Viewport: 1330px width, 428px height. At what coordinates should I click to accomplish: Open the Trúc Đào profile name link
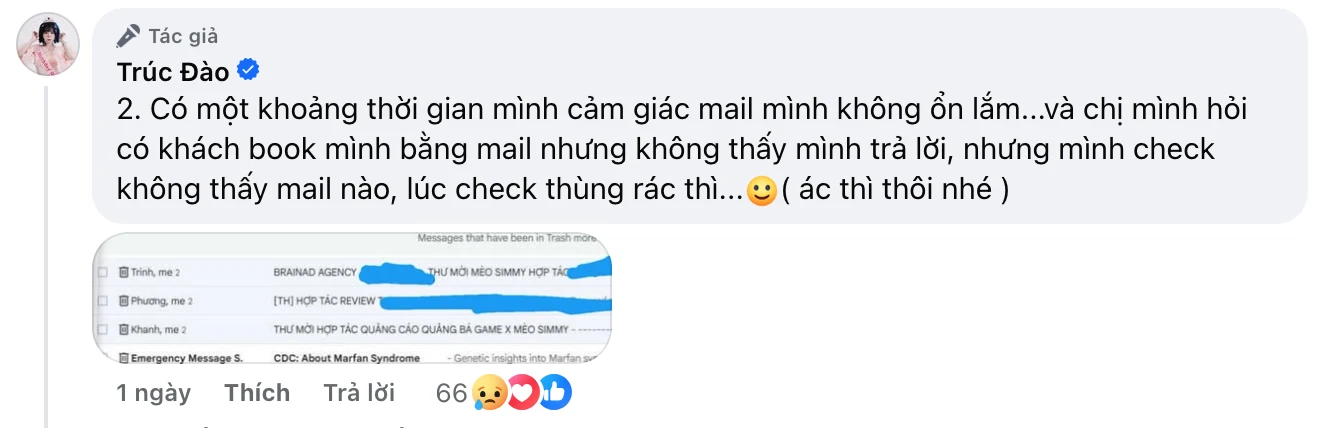point(174,71)
